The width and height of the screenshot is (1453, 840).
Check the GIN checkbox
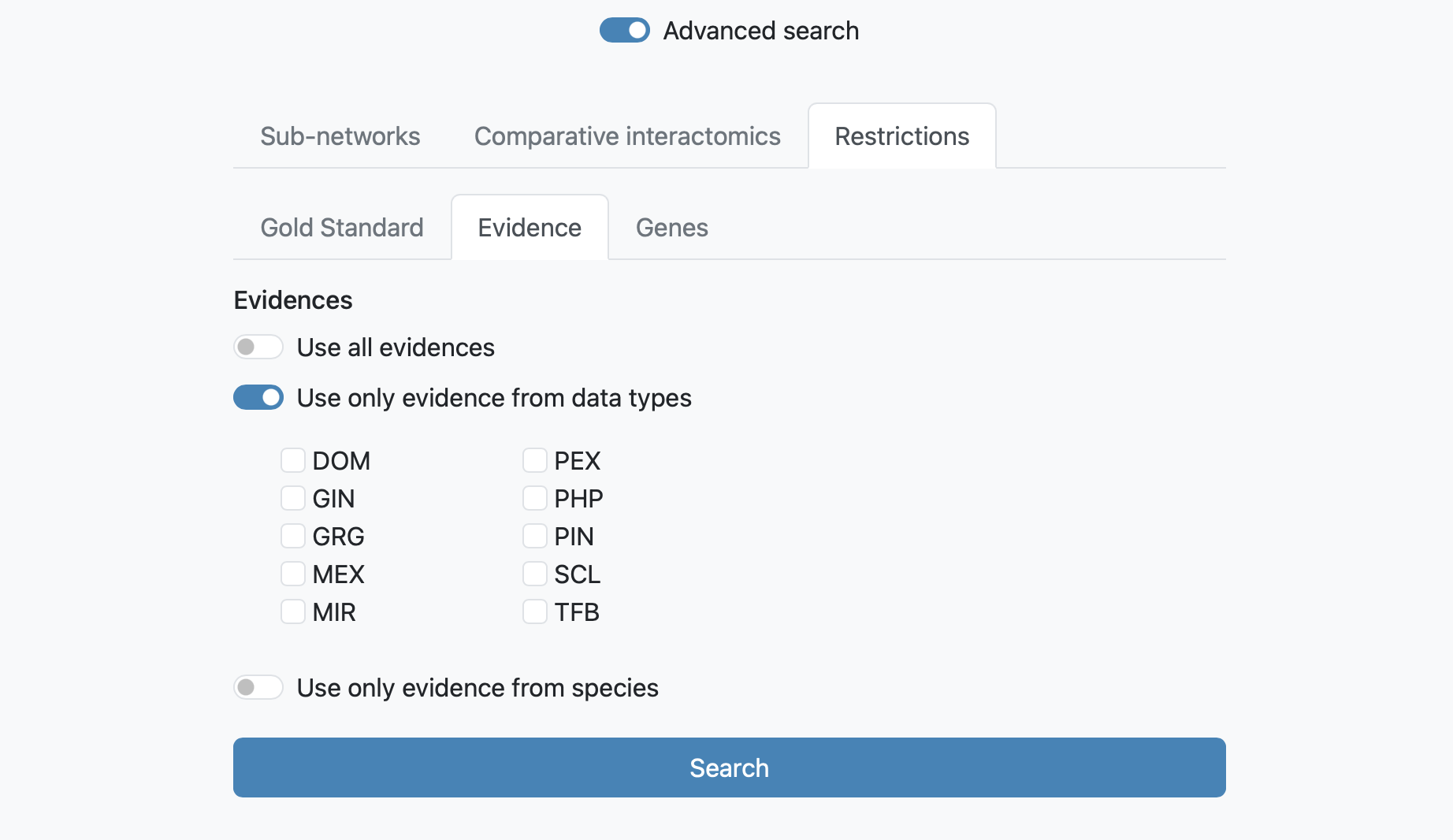coord(293,498)
